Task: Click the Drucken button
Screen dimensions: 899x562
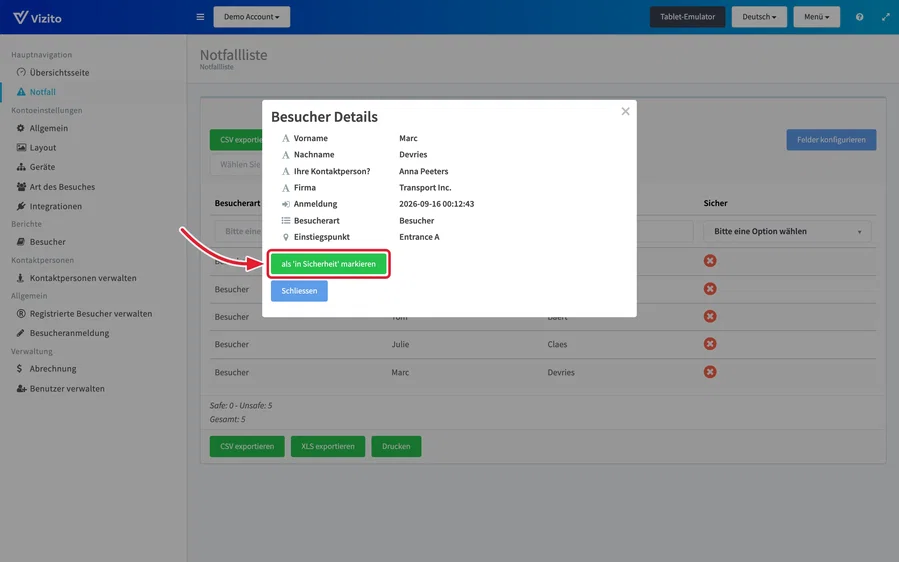Action: pyautogui.click(x=396, y=447)
